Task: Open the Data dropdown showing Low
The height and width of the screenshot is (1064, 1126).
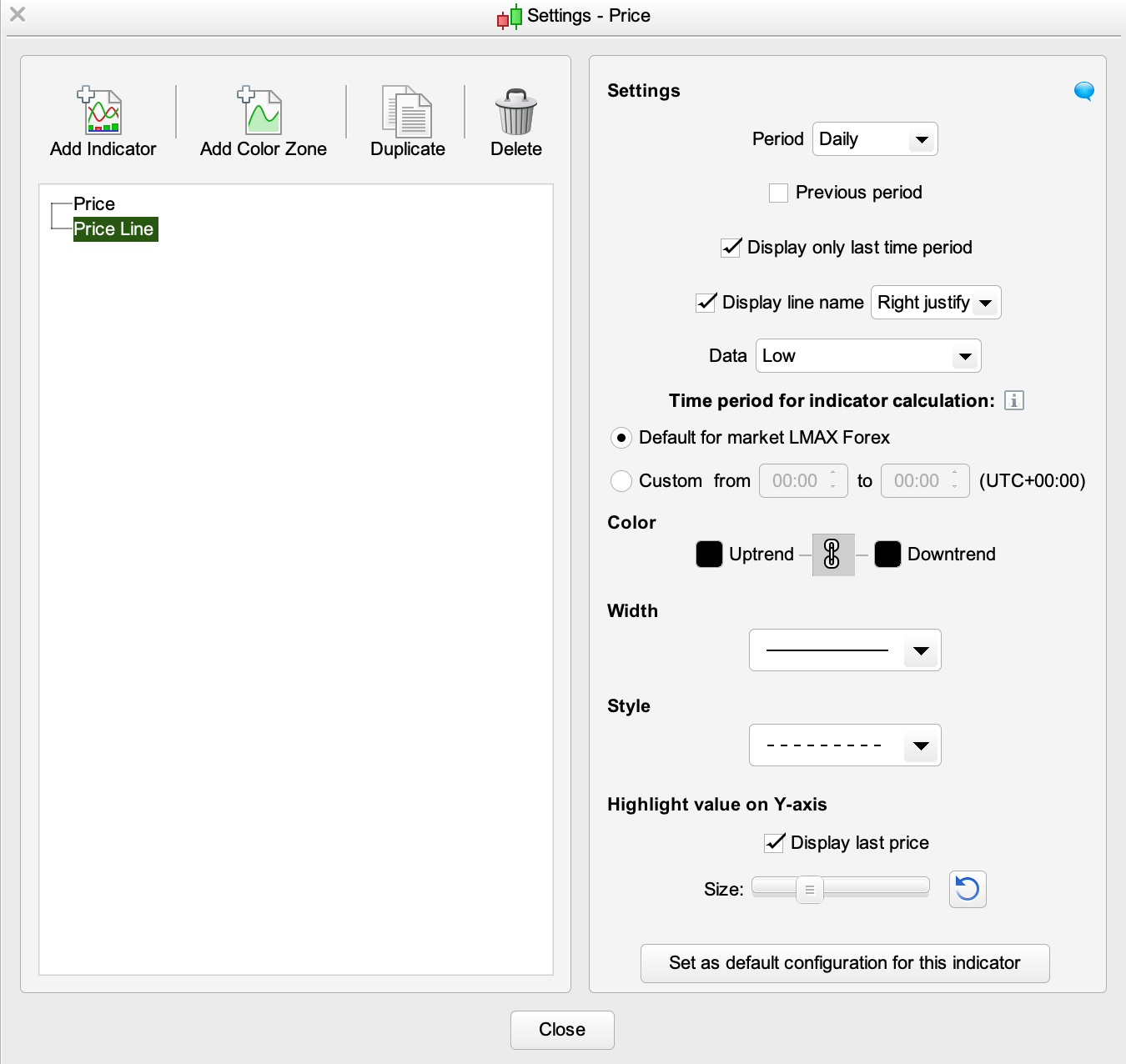Action: pyautogui.click(x=868, y=356)
